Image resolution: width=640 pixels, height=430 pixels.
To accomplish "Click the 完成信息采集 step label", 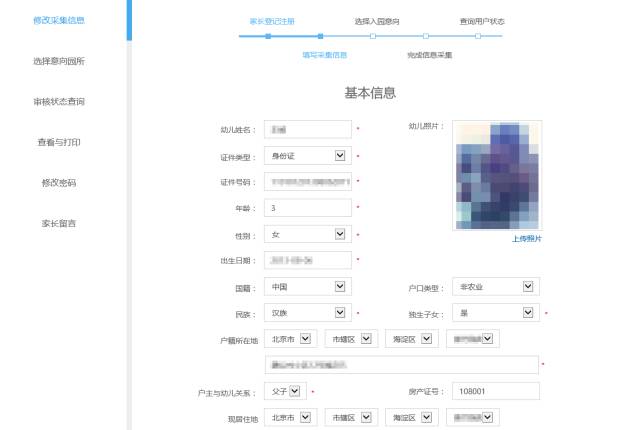I will (x=430, y=55).
